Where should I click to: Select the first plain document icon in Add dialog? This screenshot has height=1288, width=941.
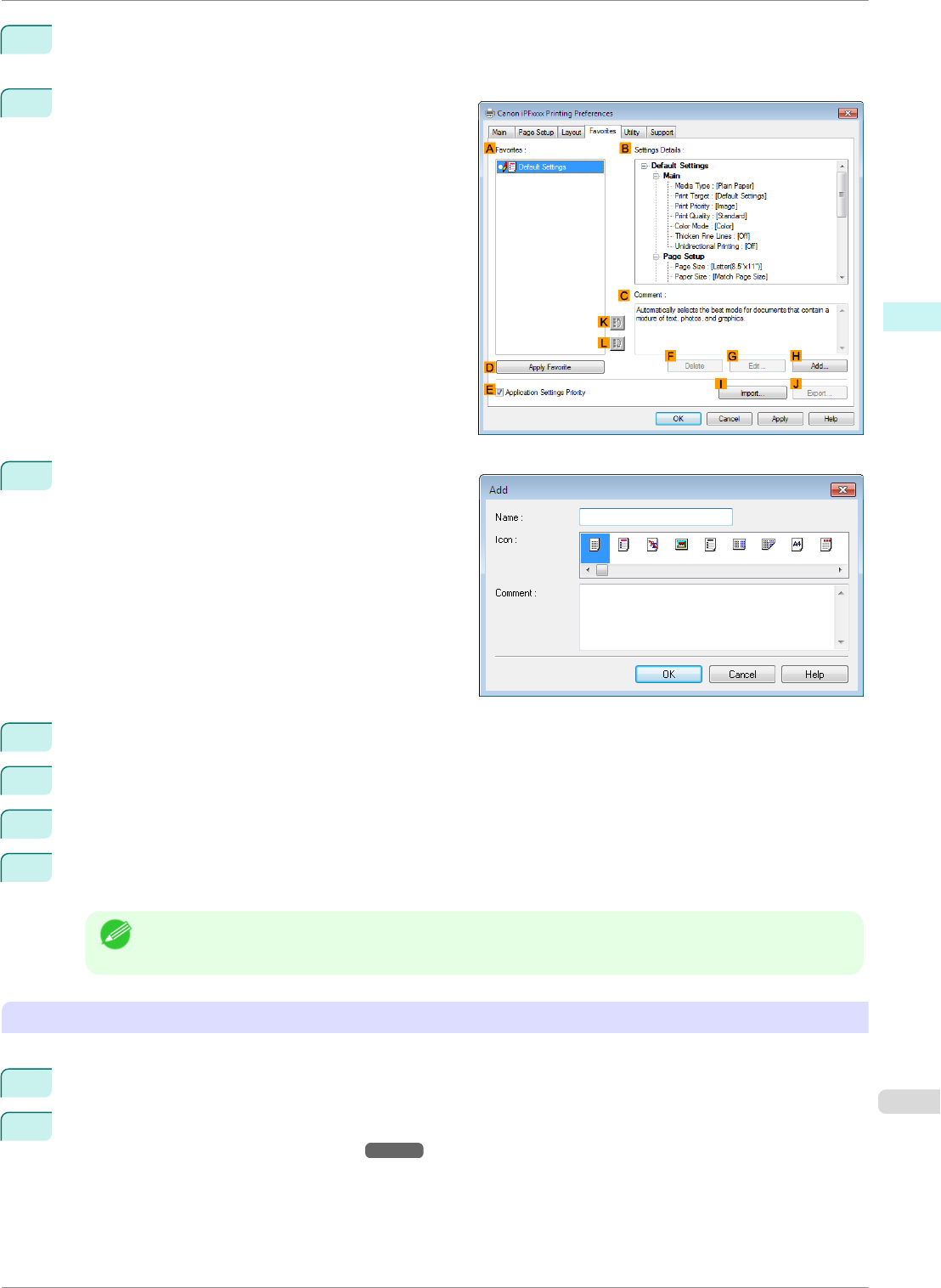pyautogui.click(x=594, y=545)
